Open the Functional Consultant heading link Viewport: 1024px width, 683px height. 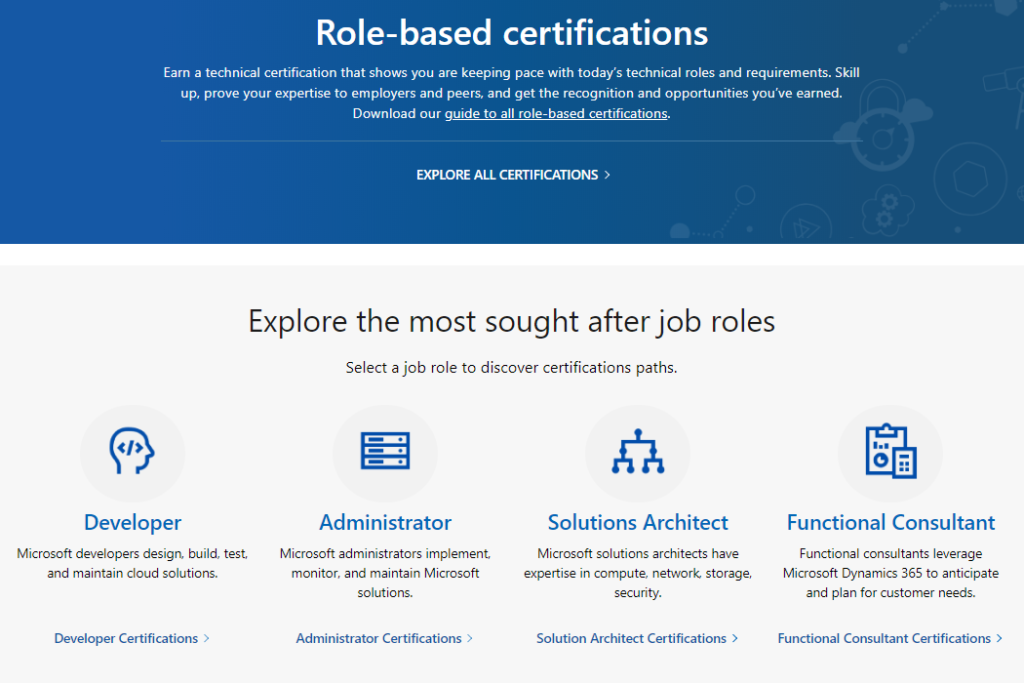[891, 522]
